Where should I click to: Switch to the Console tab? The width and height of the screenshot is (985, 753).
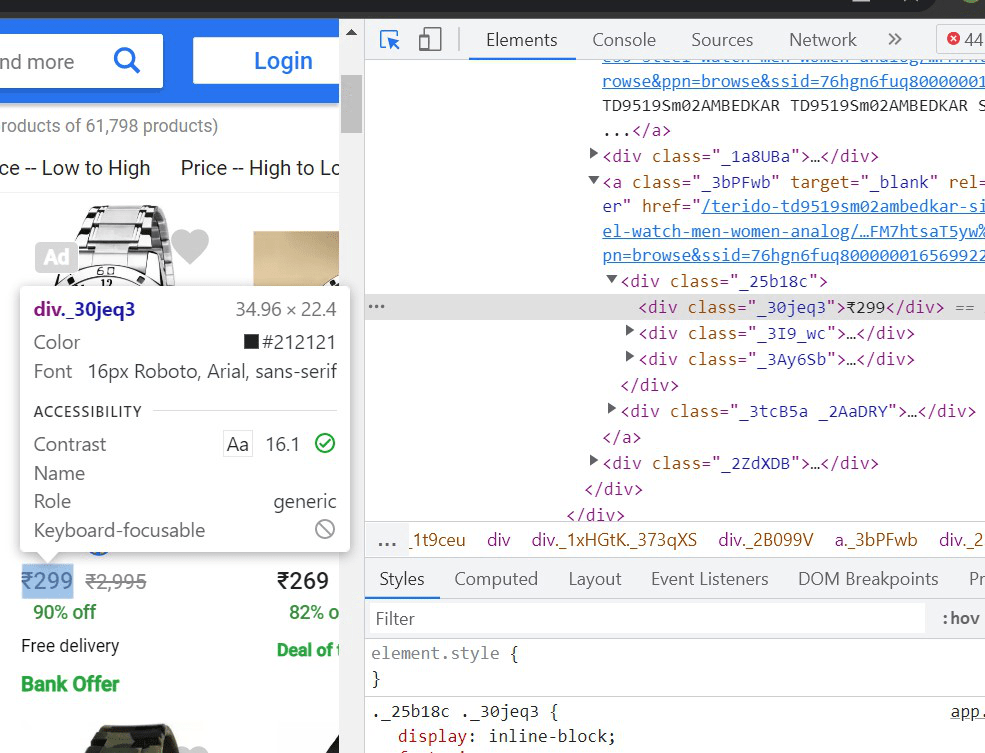(624, 40)
